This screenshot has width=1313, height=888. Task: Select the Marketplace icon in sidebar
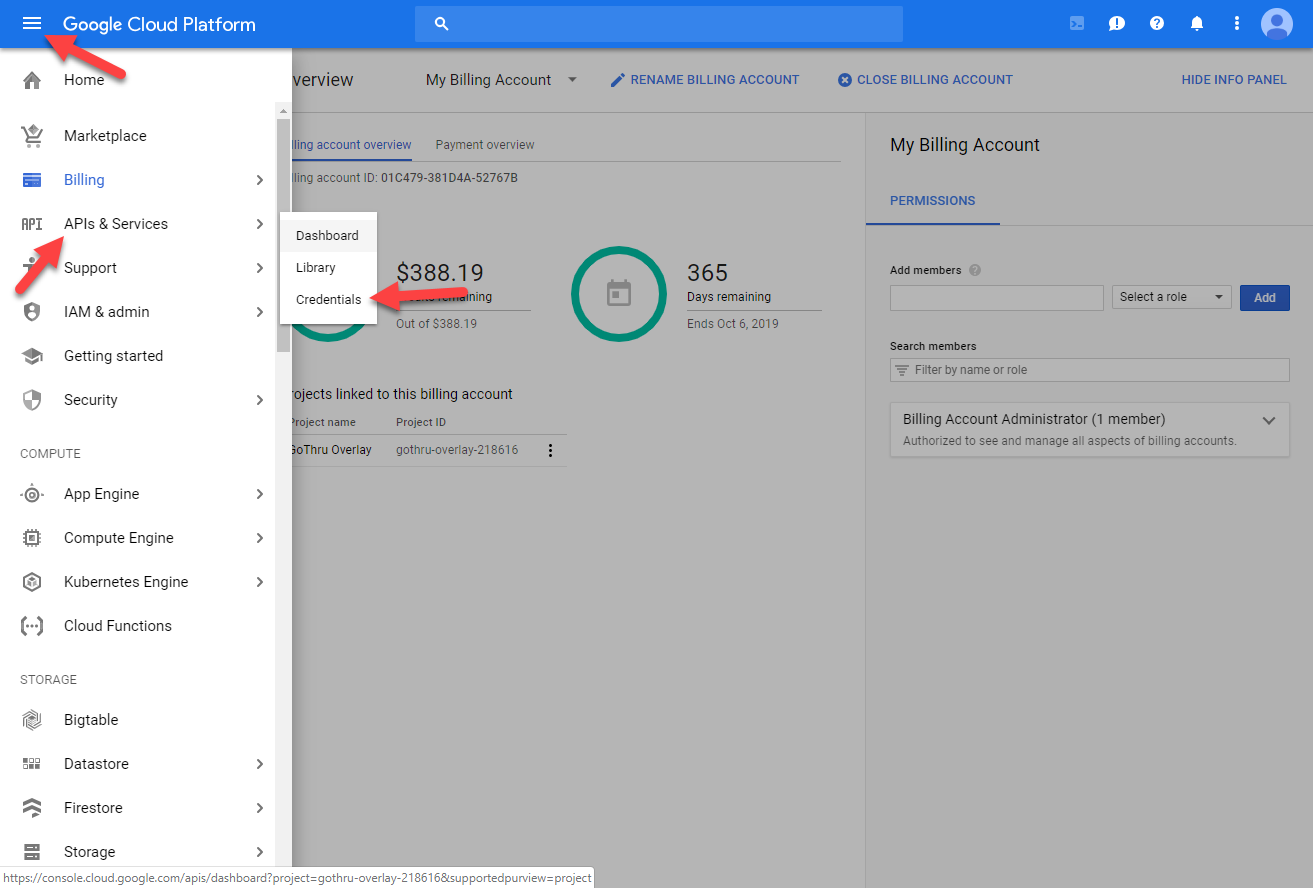(30, 135)
